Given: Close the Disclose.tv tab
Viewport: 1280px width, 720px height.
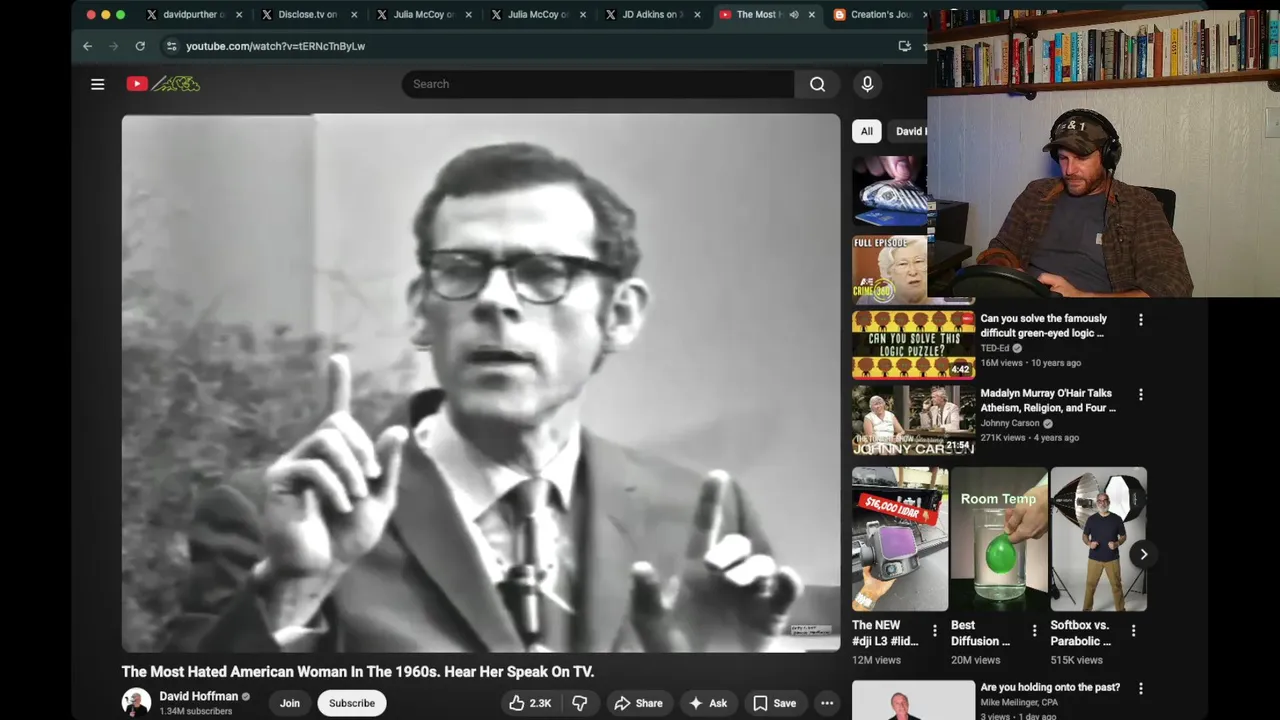Looking at the screenshot, I should click(x=354, y=15).
